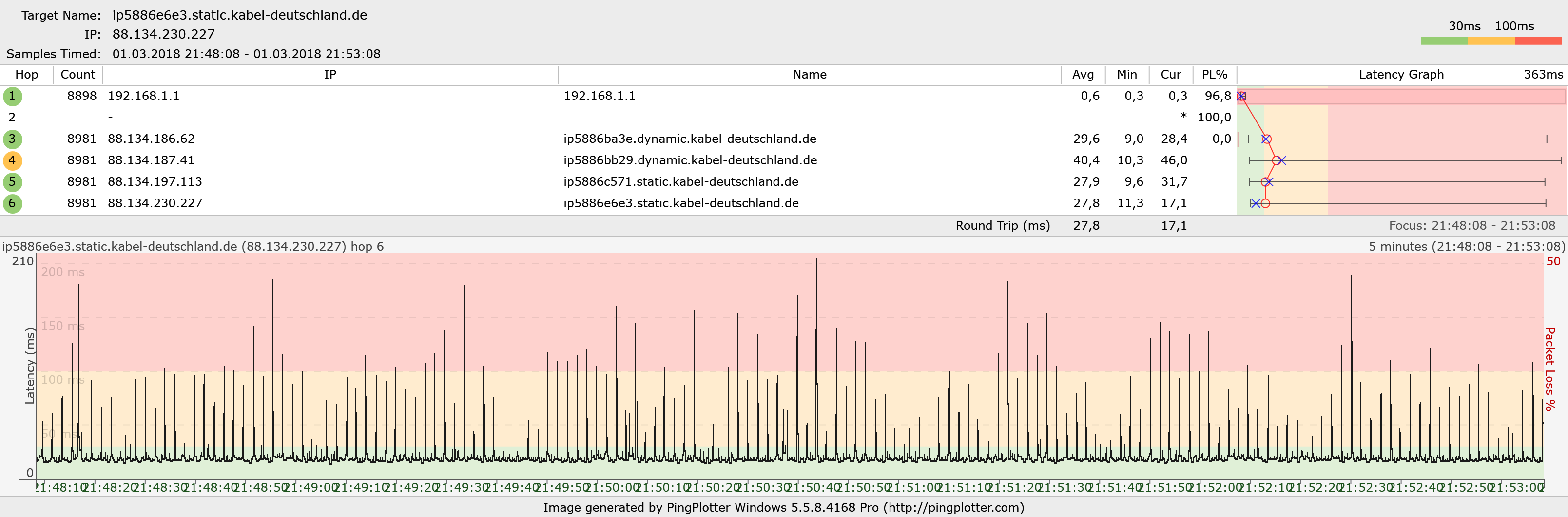1568x517 pixels.
Task: Click hop 6 marker in latency graph
Action: click(x=1265, y=203)
